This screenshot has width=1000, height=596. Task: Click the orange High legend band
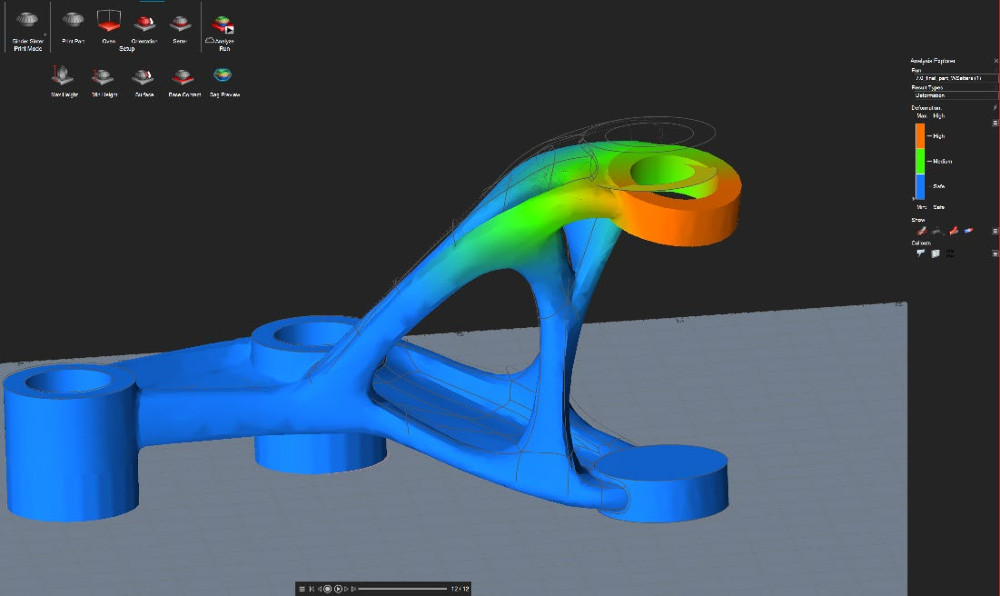[x=920, y=135]
